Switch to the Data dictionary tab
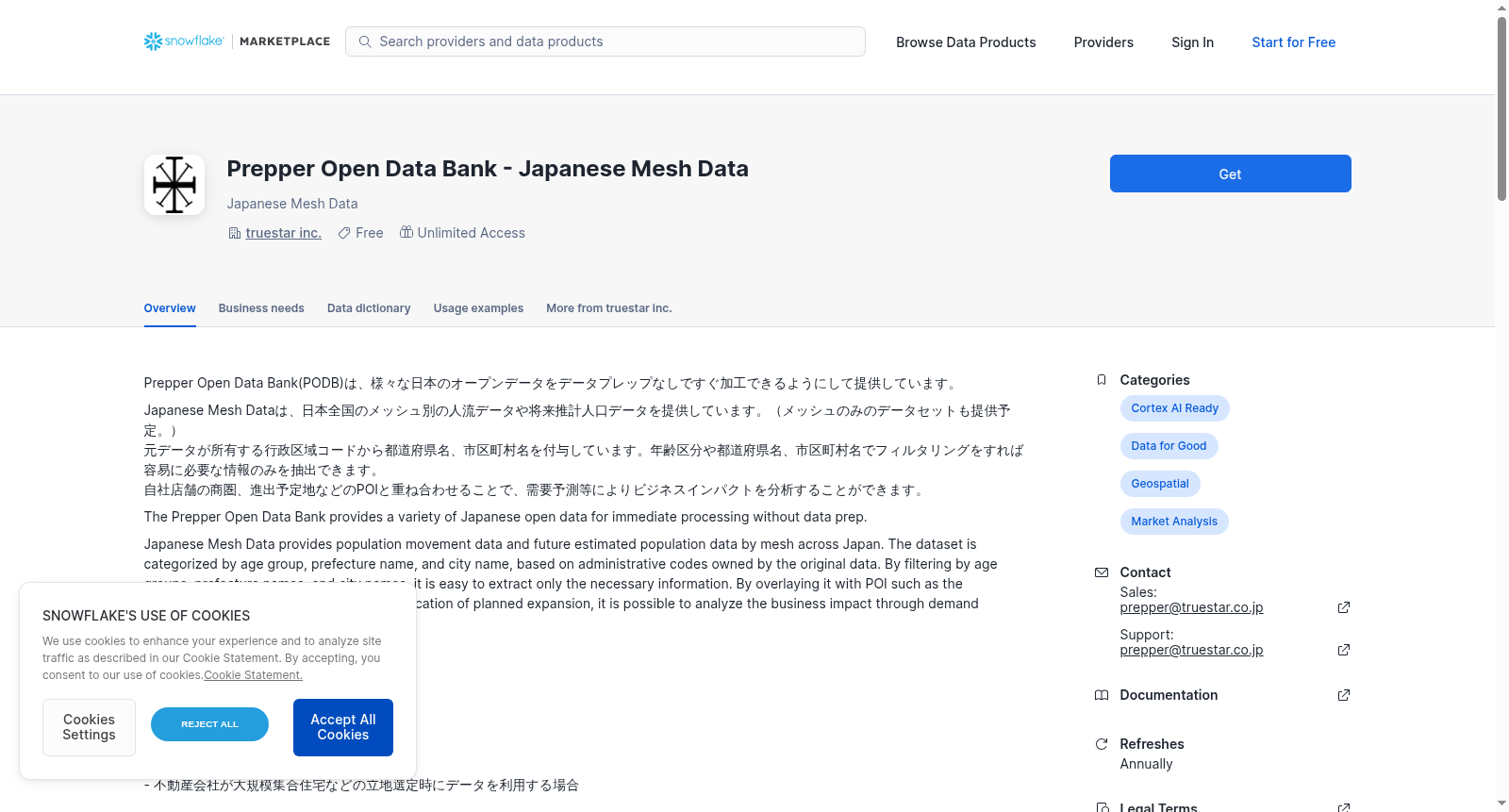This screenshot has width=1509, height=812. point(369,308)
